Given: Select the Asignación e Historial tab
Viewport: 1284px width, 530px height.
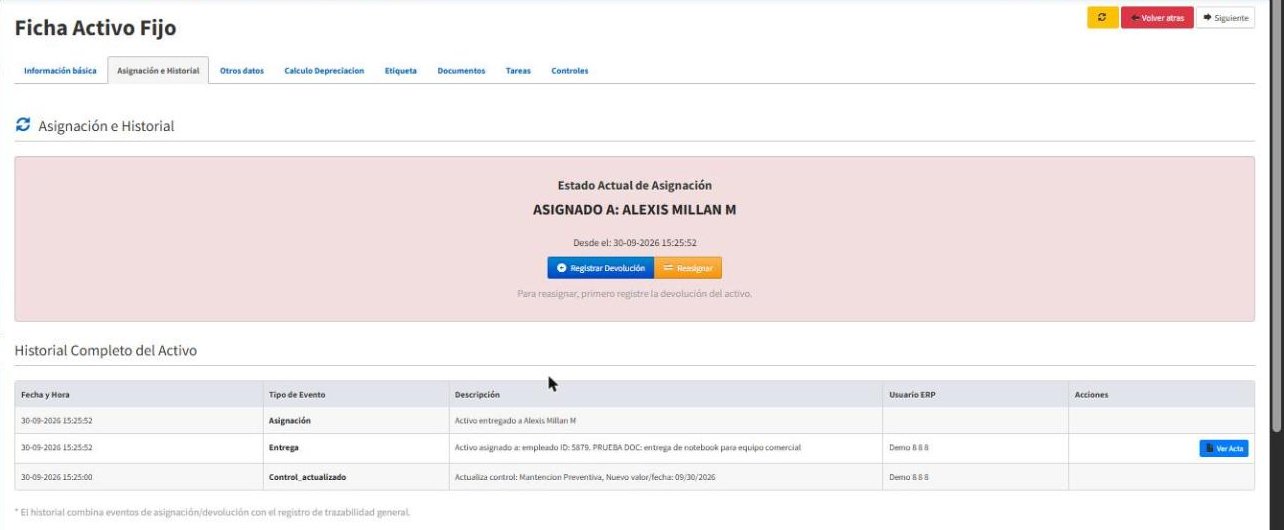Looking at the screenshot, I should coord(158,71).
